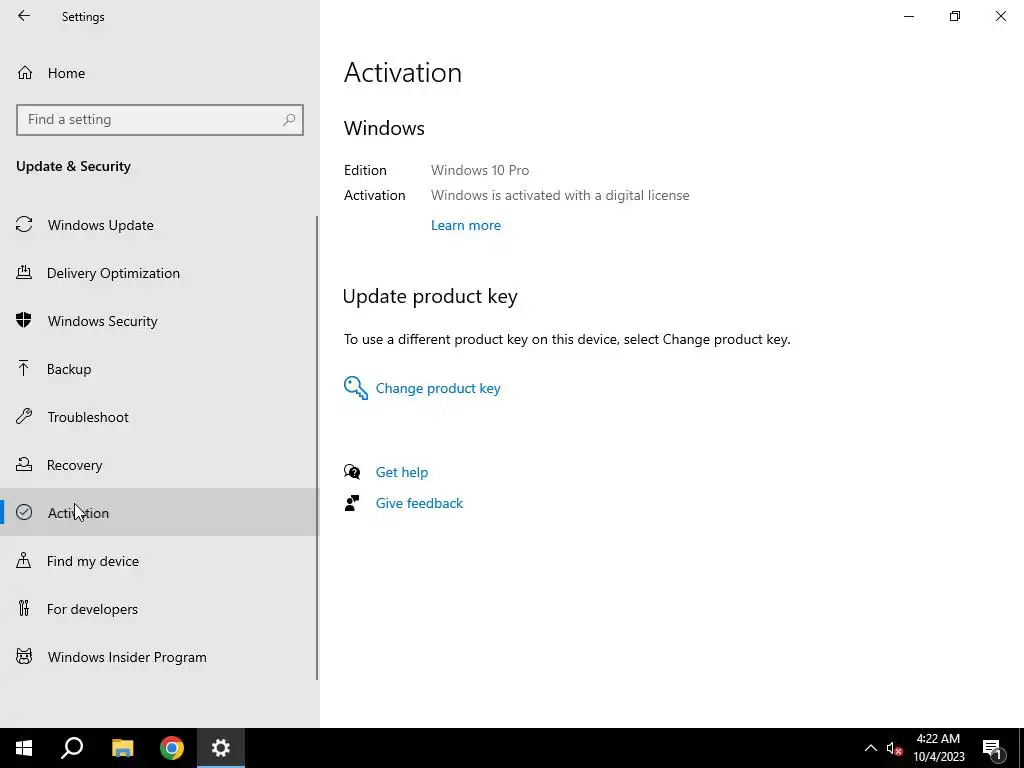Select the Windows Security shield icon

[x=24, y=321]
